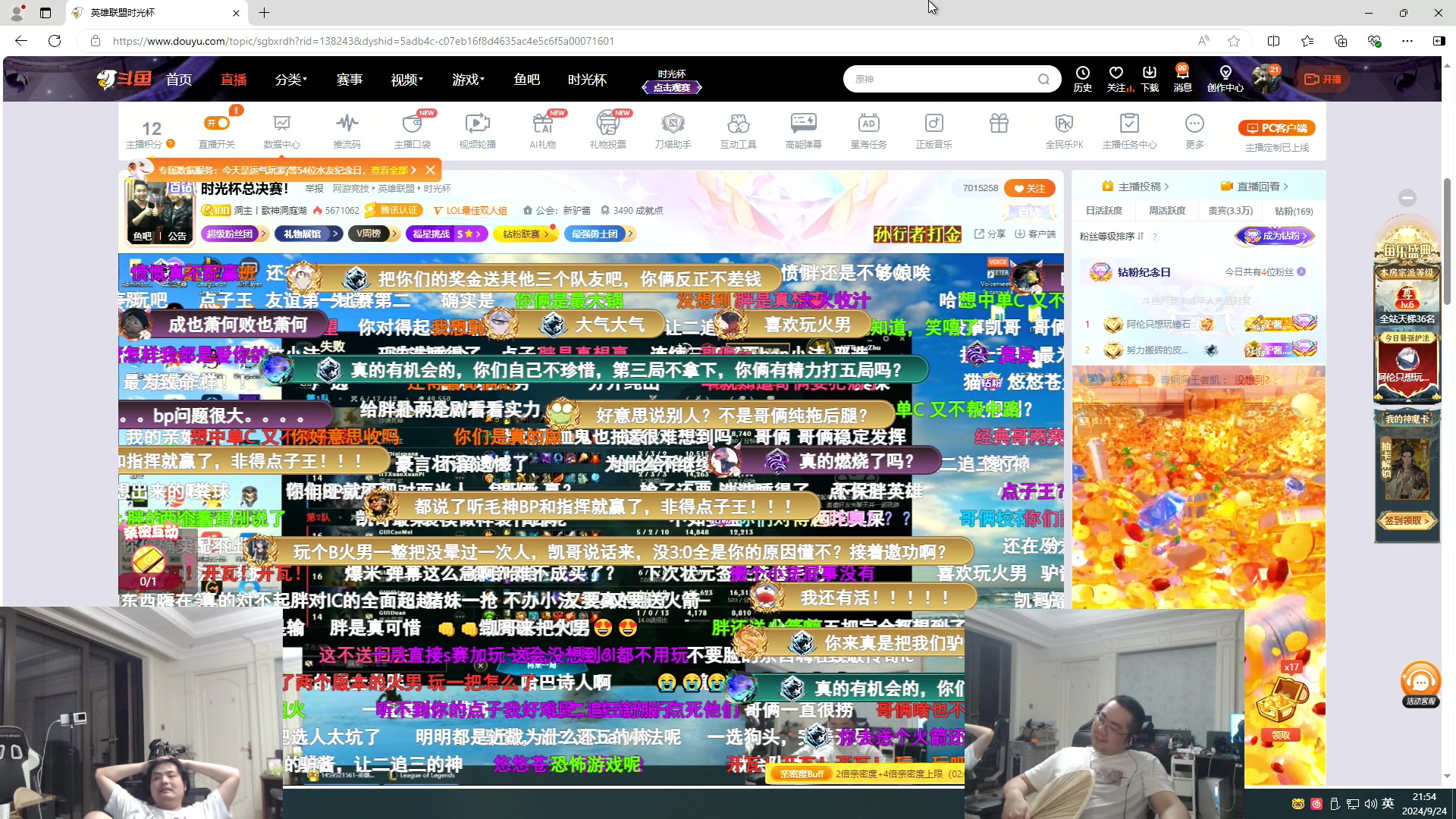Switch to 钻粉(169) tab

pyautogui.click(x=1294, y=211)
